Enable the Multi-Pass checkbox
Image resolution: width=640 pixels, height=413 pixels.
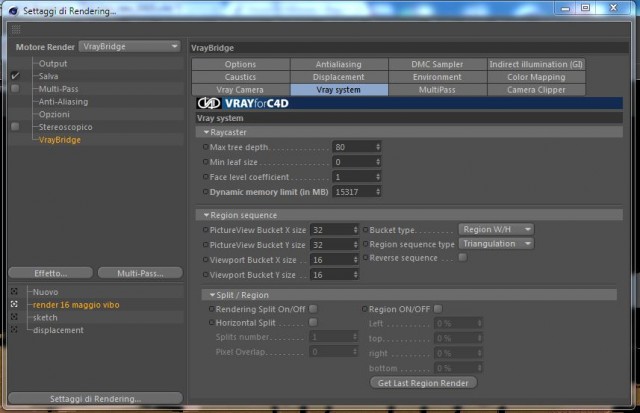pos(15,89)
